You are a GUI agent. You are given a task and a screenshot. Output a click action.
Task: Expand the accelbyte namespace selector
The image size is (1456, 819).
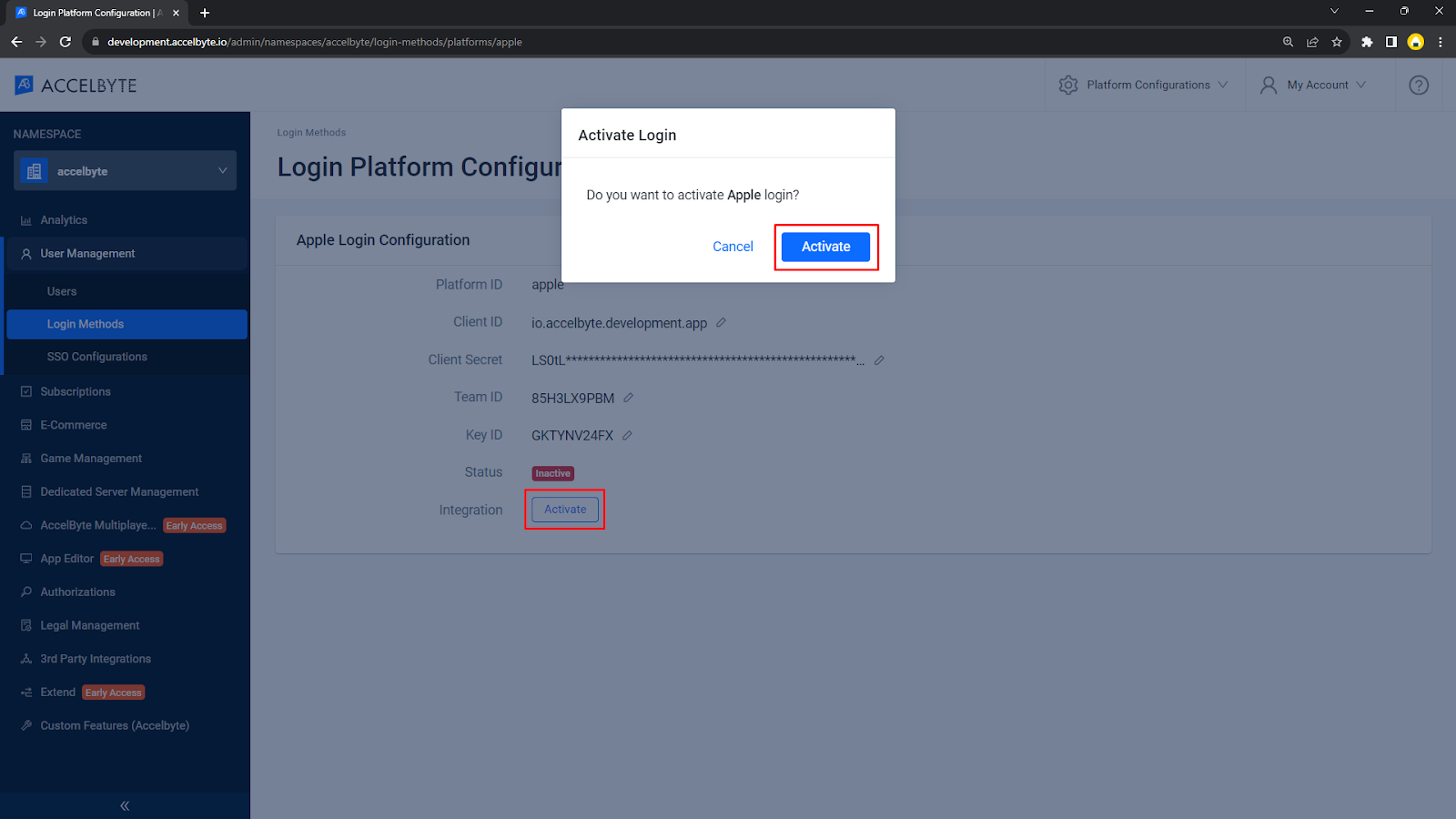coord(125,171)
